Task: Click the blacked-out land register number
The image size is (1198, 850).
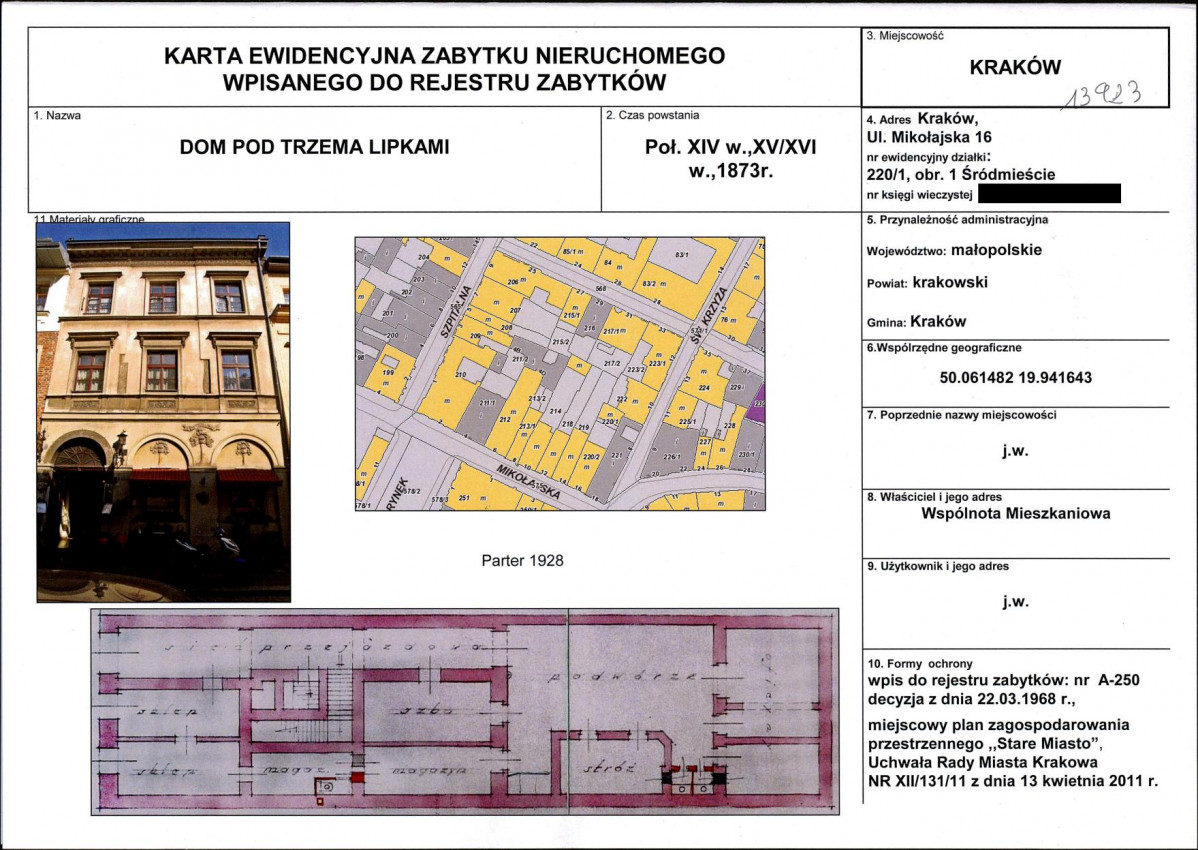Action: point(1049,193)
